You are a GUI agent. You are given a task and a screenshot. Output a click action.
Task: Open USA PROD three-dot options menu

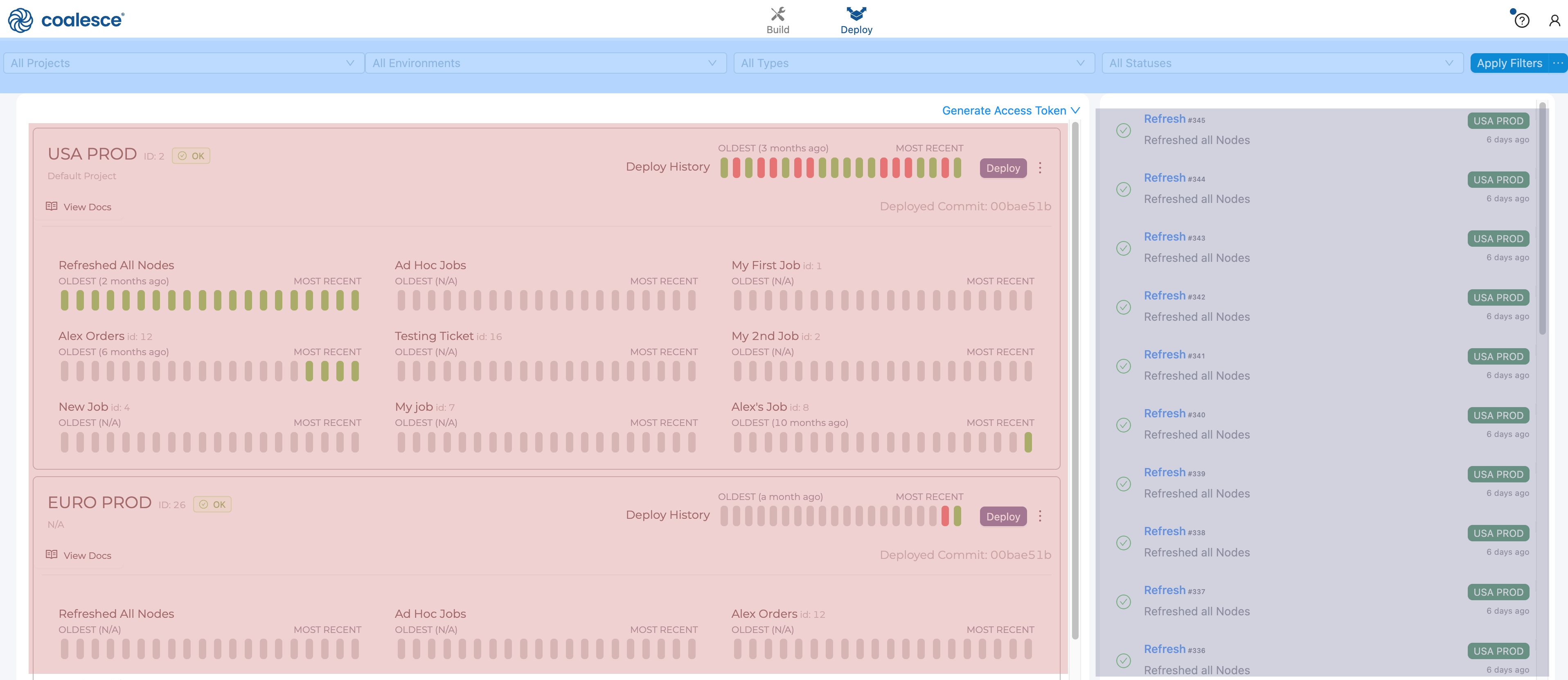(1040, 168)
